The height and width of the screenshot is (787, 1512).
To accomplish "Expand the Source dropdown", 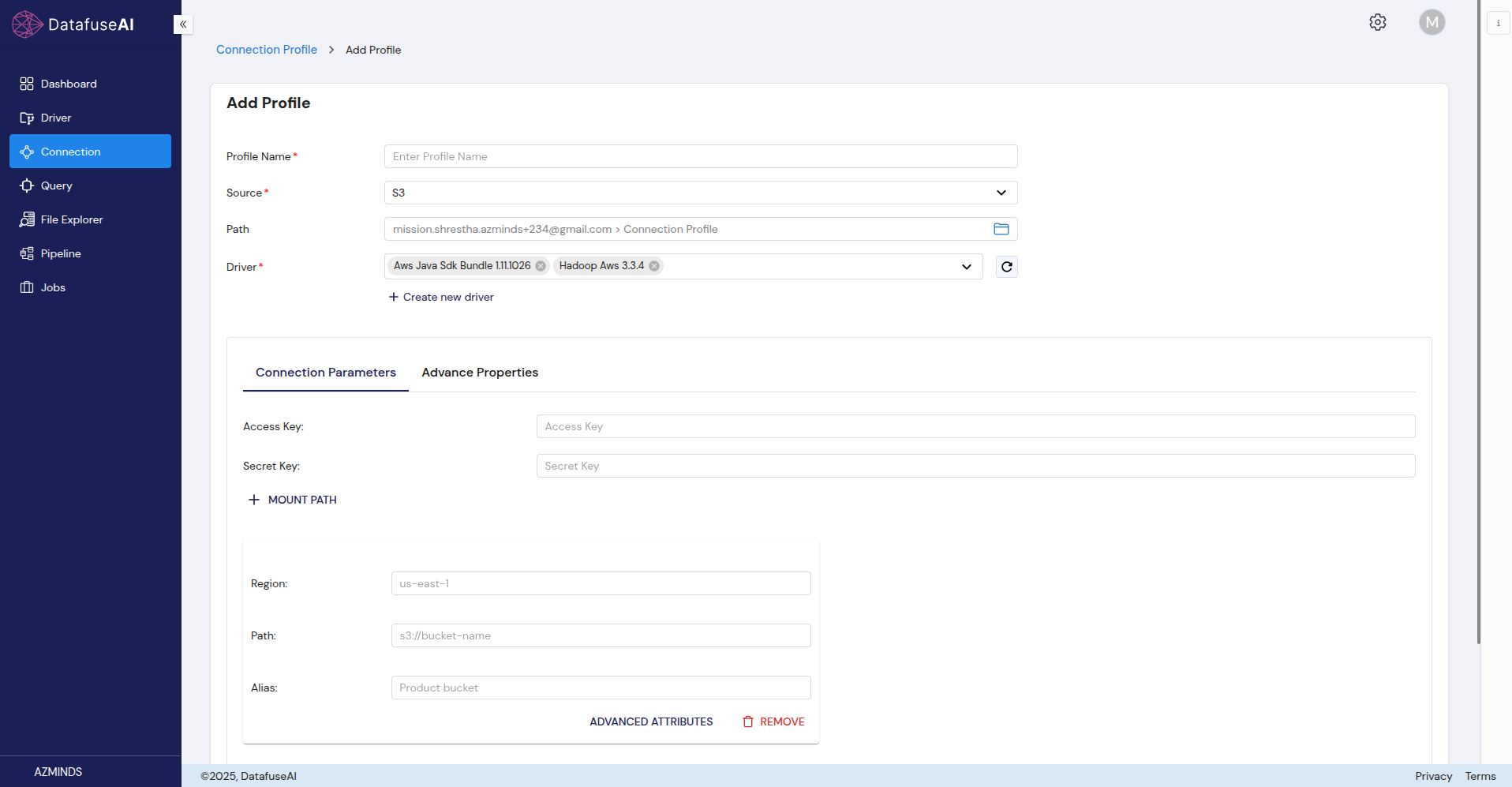I will [1001, 193].
